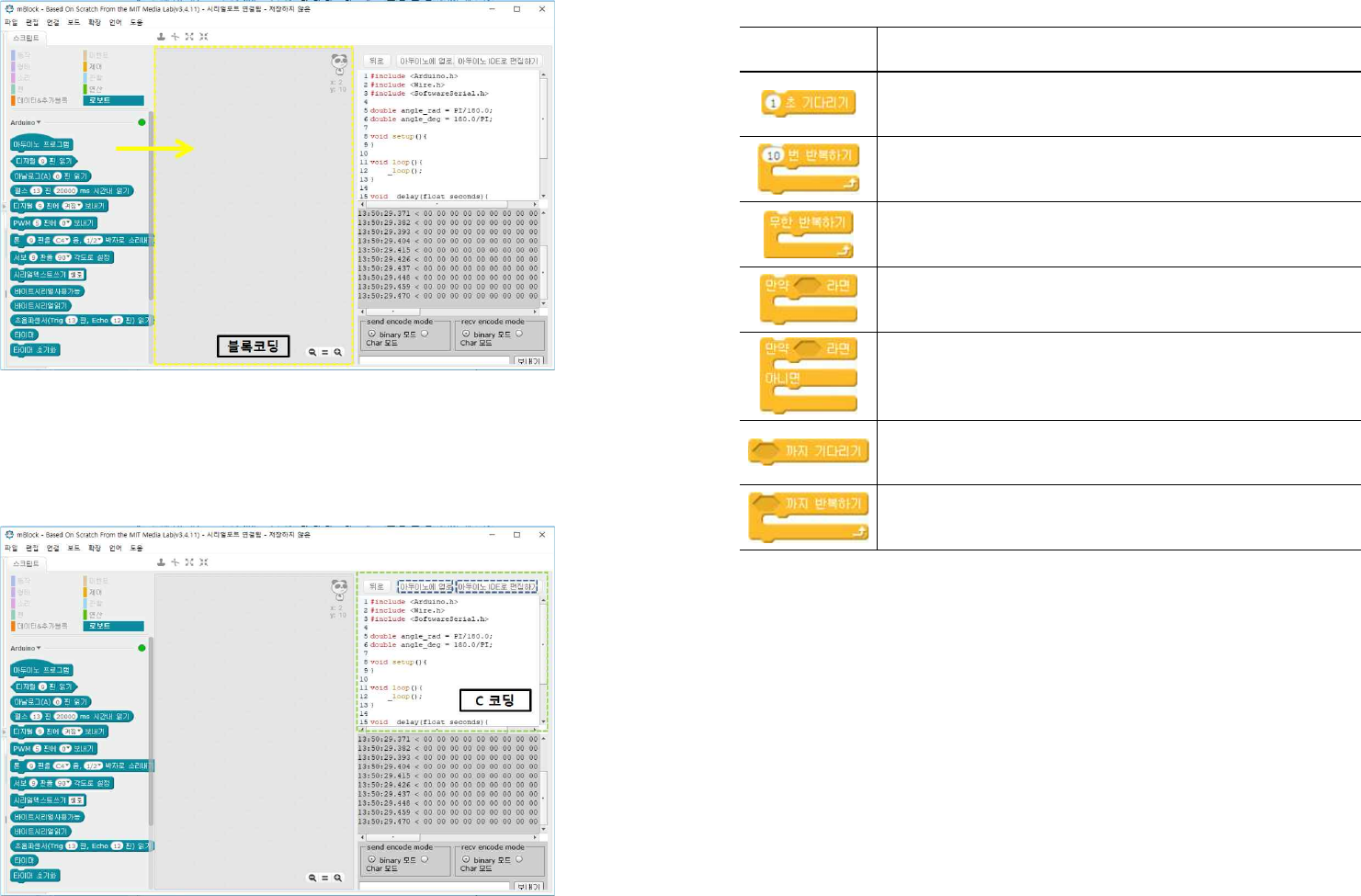The width and height of the screenshot is (1361, 896).
Task: Zoom in the script area, upper mBlock window
Action: point(338,352)
